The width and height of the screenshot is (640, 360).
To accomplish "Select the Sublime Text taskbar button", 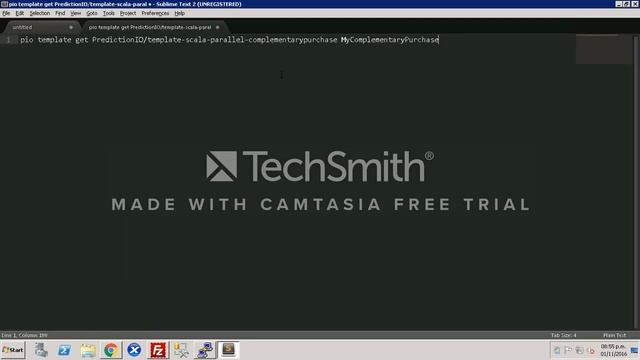I will pyautogui.click(x=228, y=350).
